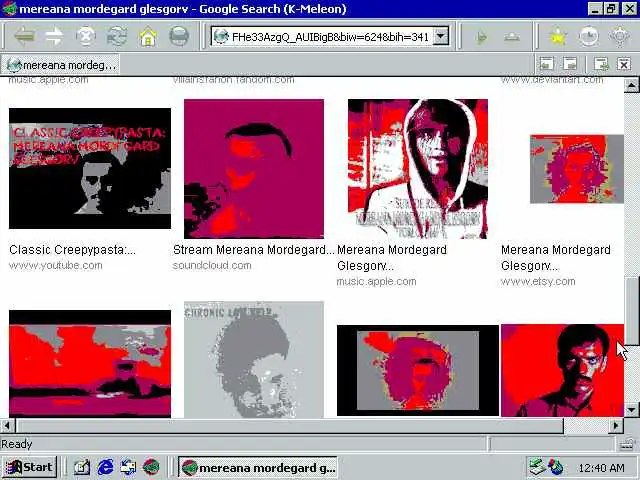Open the Classic Creepypasta YouTube thumbnail

click(x=90, y=168)
